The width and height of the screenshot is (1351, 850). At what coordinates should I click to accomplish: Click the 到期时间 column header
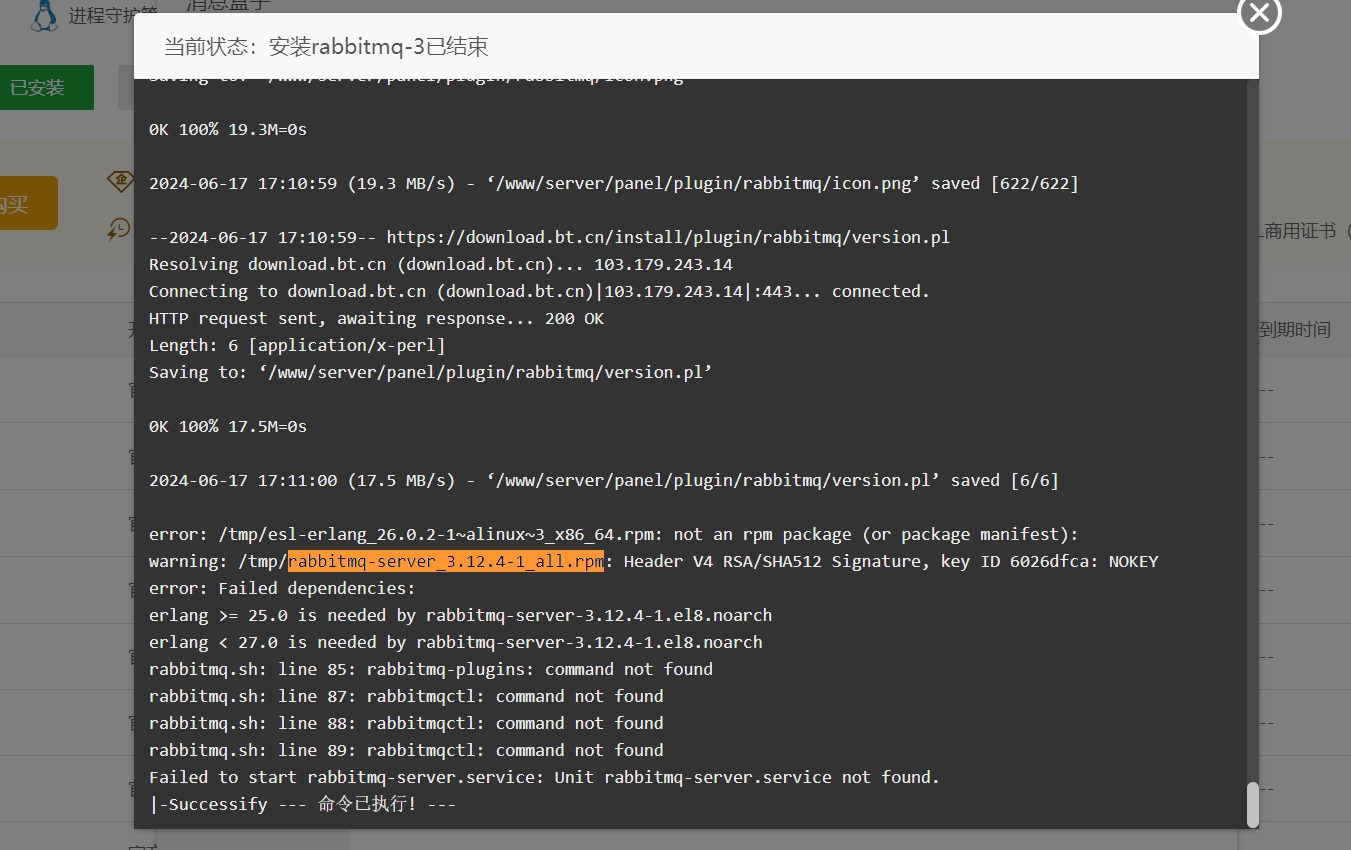click(1295, 329)
